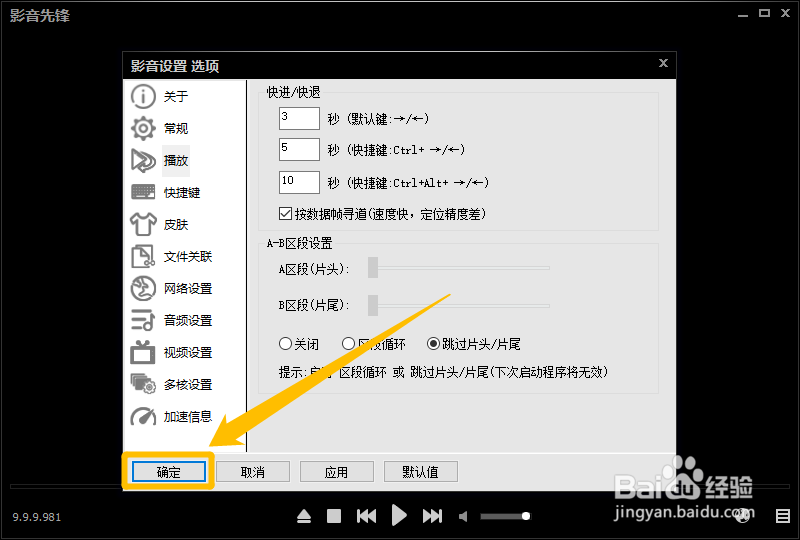Minimize the 影音先锋 main window

click(x=742, y=15)
